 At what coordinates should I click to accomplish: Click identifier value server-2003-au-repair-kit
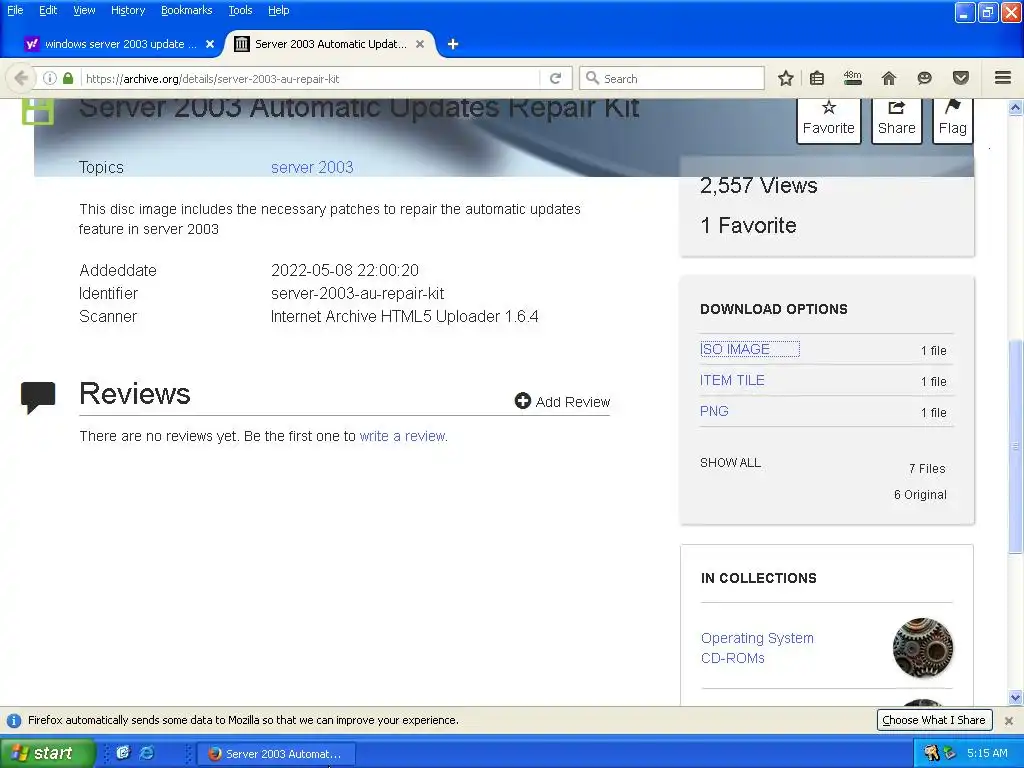tap(357, 293)
